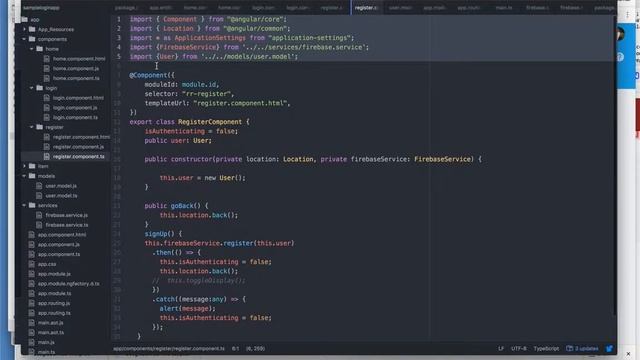
Task: Click the services folder icon
Action: coord(32,205)
